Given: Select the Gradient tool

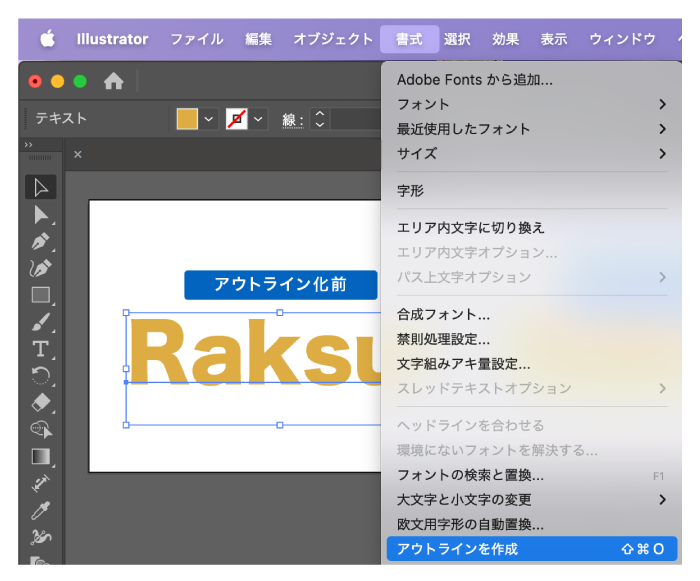Looking at the screenshot, I should pyautogui.click(x=41, y=456).
